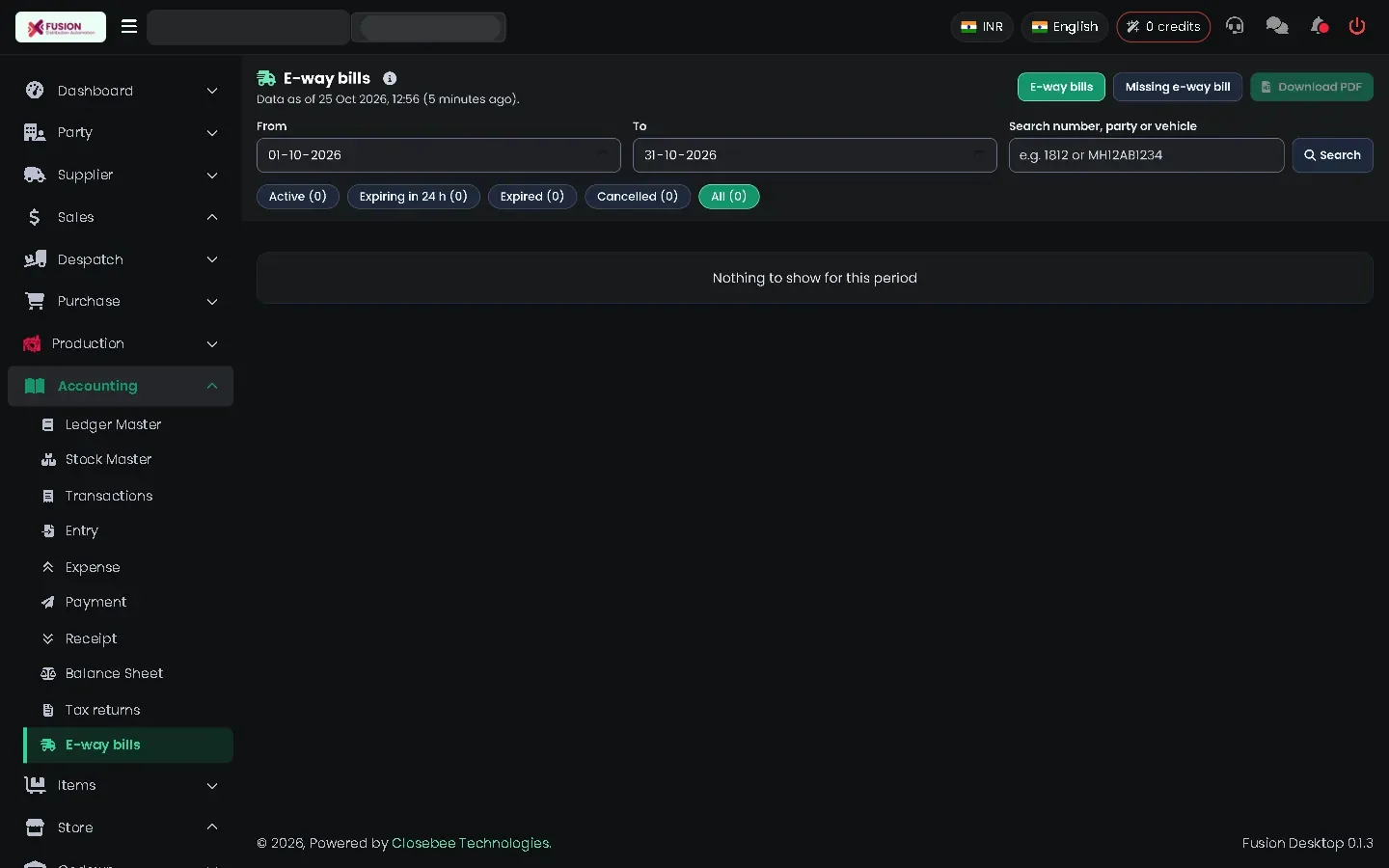Image resolution: width=1389 pixels, height=868 pixels.
Task: Expand the Supplier menu
Action: (121, 175)
